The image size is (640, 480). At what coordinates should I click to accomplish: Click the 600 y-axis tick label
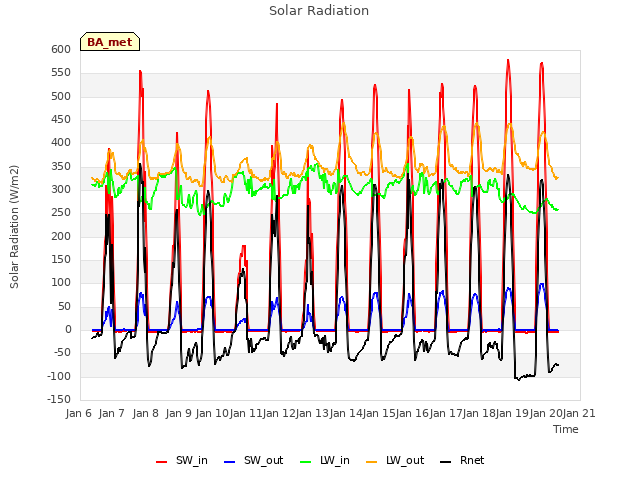click(61, 49)
